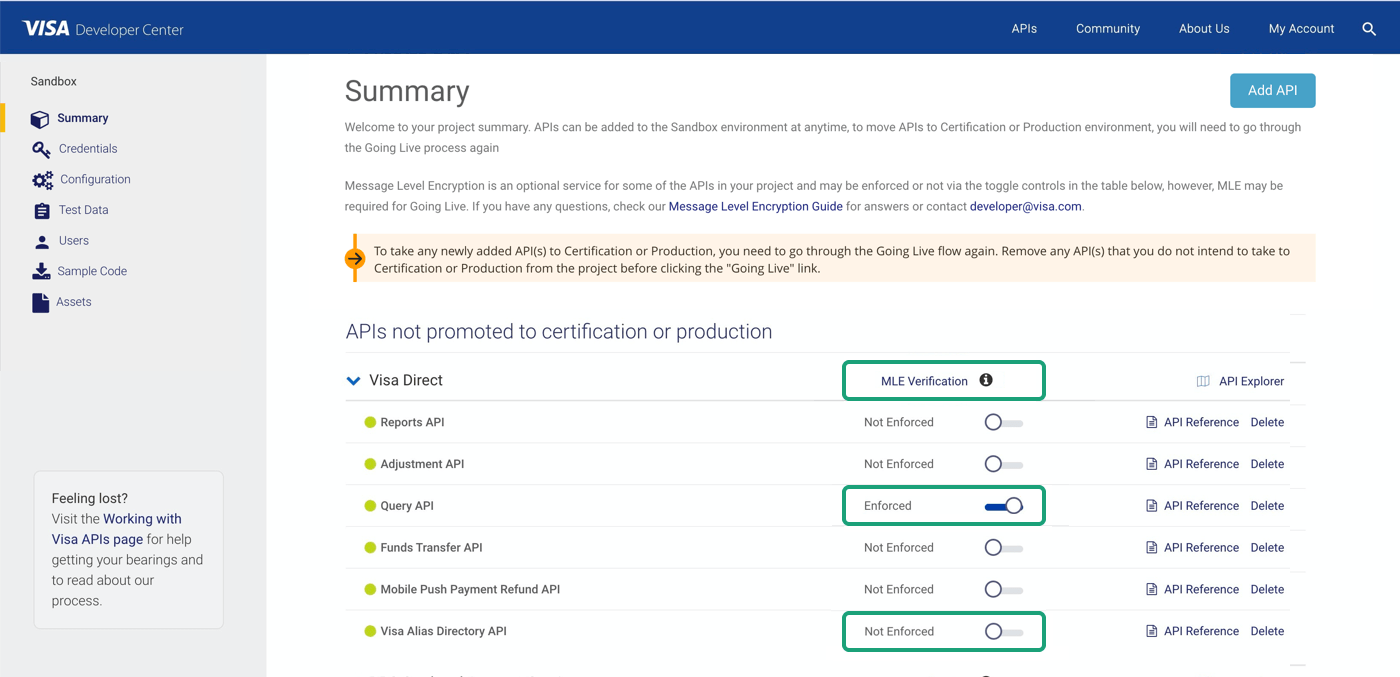This screenshot has width=1400, height=677.
Task: Click the document icon in Adjustment API row
Action: tap(1151, 464)
